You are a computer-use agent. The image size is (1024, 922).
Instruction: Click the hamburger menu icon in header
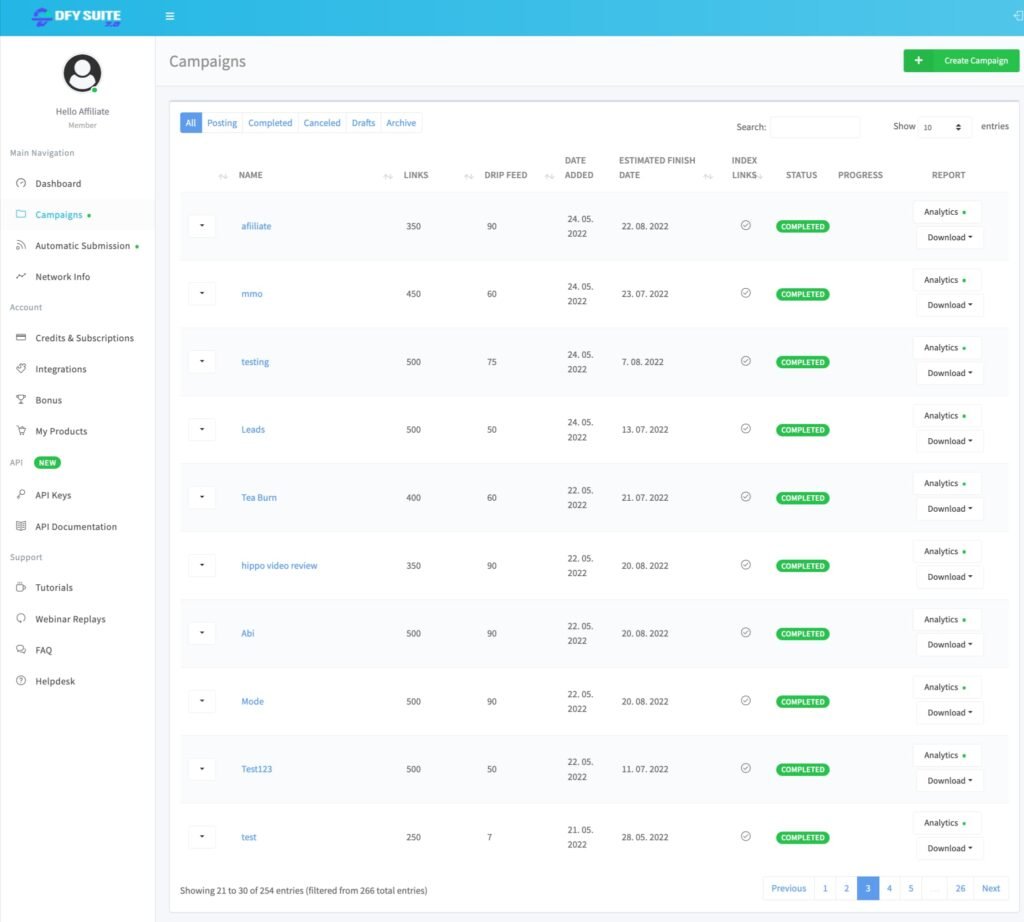pyautogui.click(x=170, y=17)
